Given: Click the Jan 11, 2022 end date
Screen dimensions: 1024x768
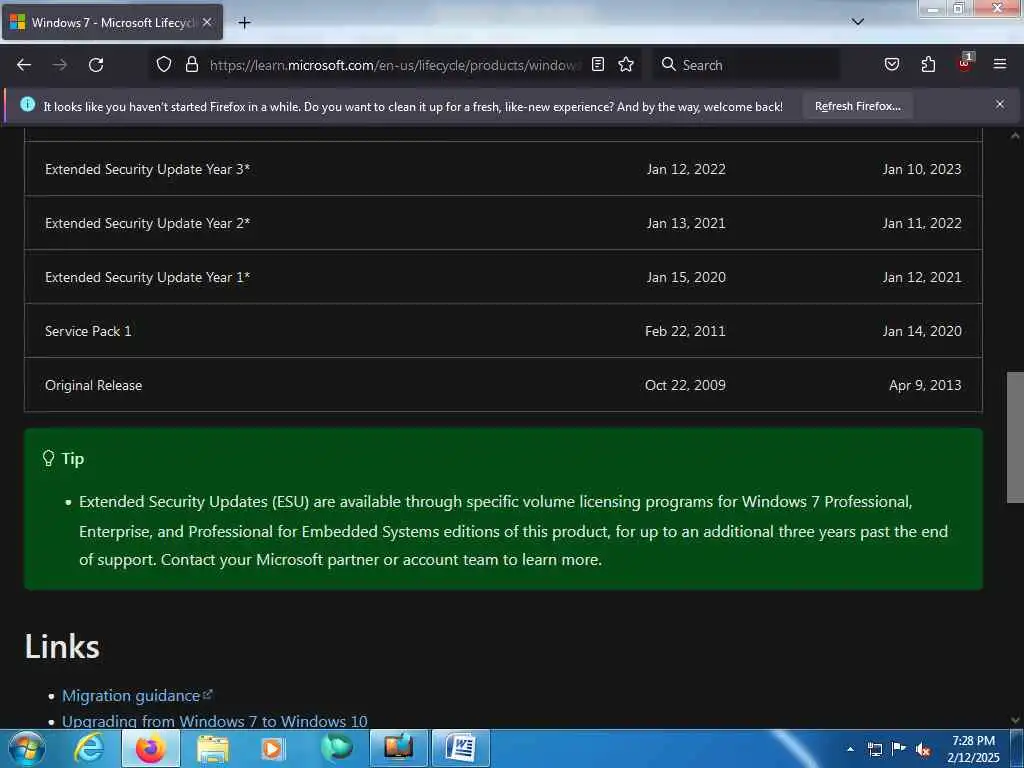Looking at the screenshot, I should click(x=922, y=223).
